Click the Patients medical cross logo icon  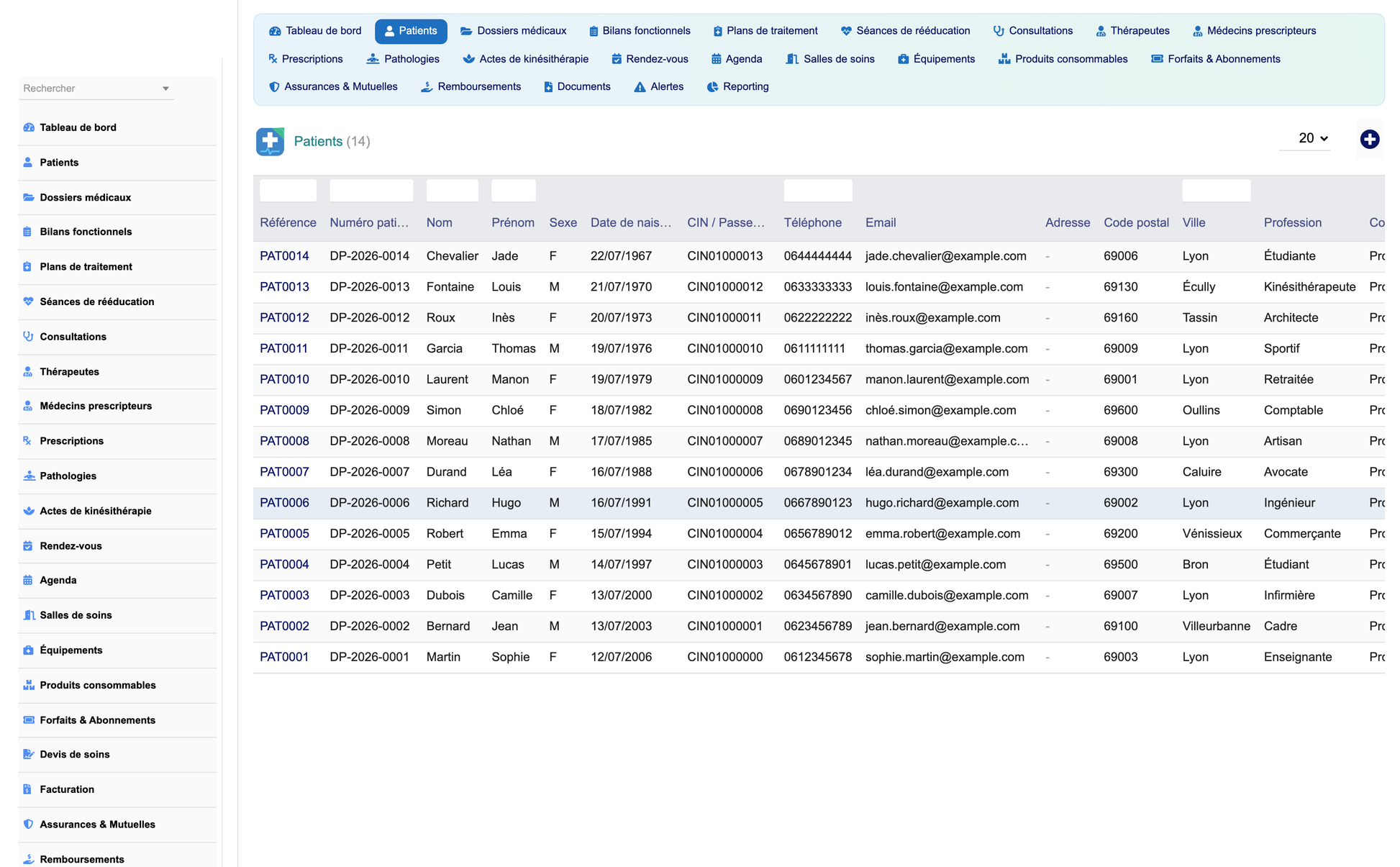pyautogui.click(x=270, y=141)
